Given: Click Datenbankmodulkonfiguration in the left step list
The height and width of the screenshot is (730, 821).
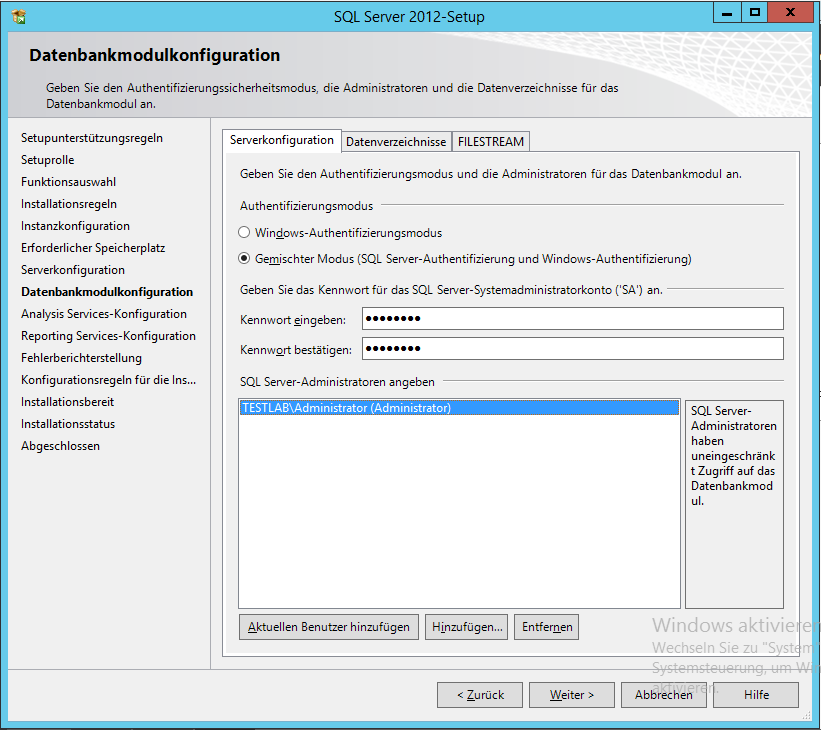Looking at the screenshot, I should pyautogui.click(x=107, y=292).
